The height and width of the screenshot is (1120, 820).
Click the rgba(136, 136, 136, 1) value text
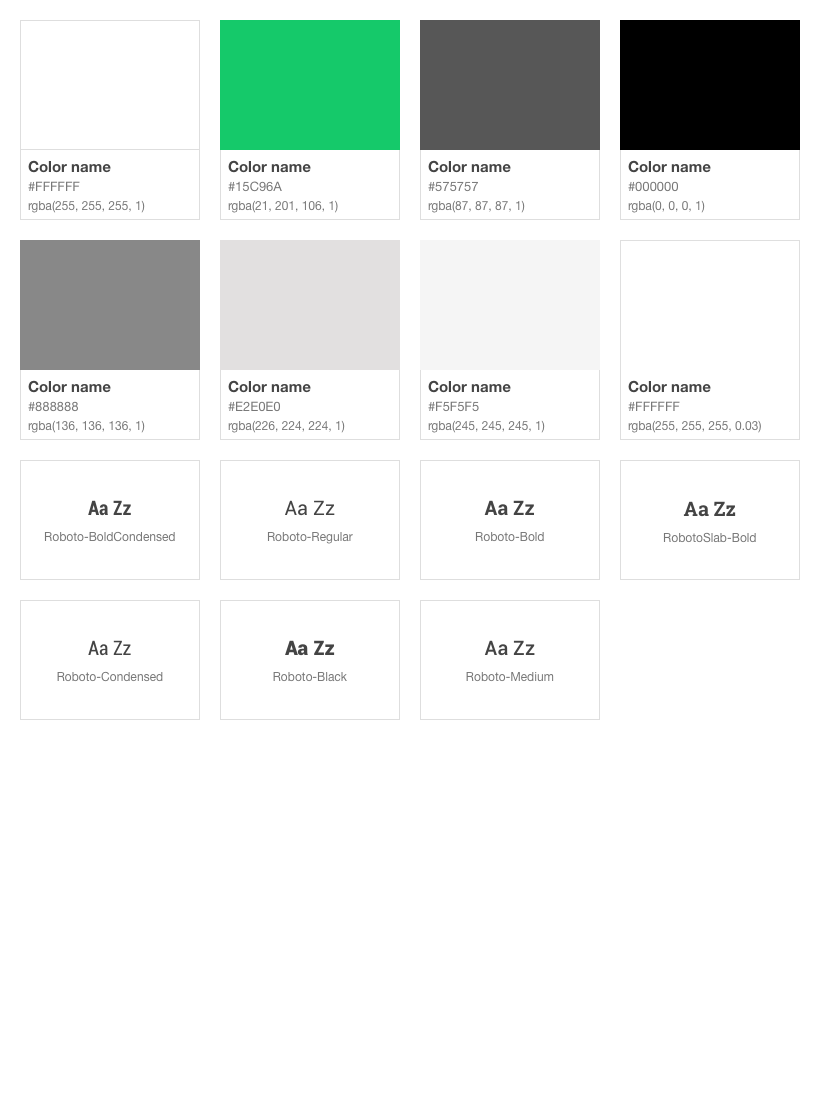[x=86, y=426]
